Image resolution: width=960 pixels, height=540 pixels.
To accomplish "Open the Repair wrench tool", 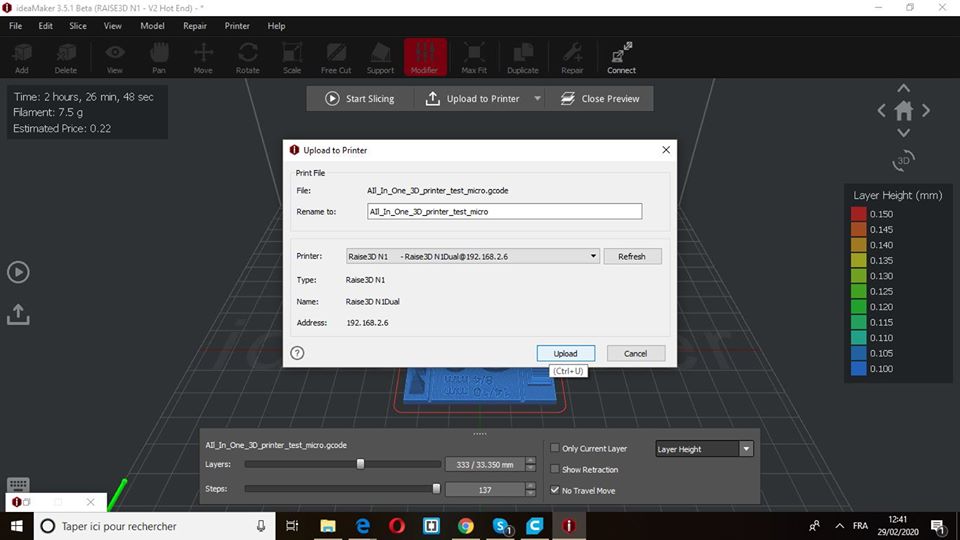I will pyautogui.click(x=572, y=58).
